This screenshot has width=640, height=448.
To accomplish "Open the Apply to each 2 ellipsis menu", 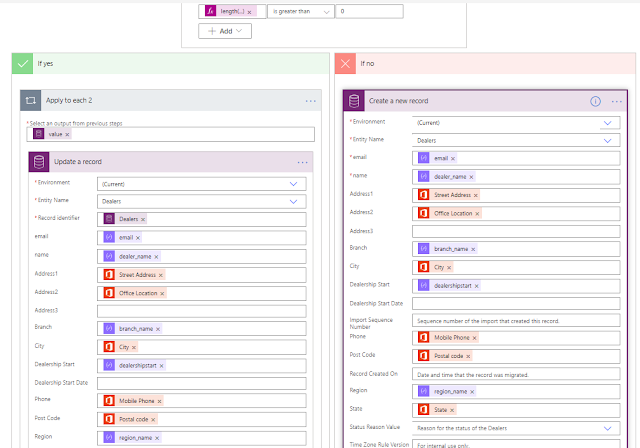I will coord(311,101).
